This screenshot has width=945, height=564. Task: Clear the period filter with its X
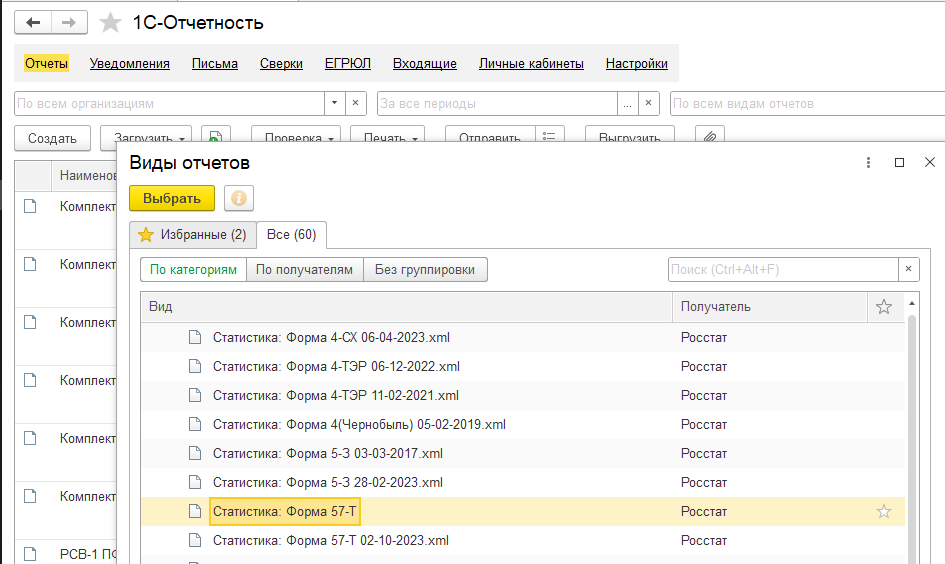(x=648, y=104)
